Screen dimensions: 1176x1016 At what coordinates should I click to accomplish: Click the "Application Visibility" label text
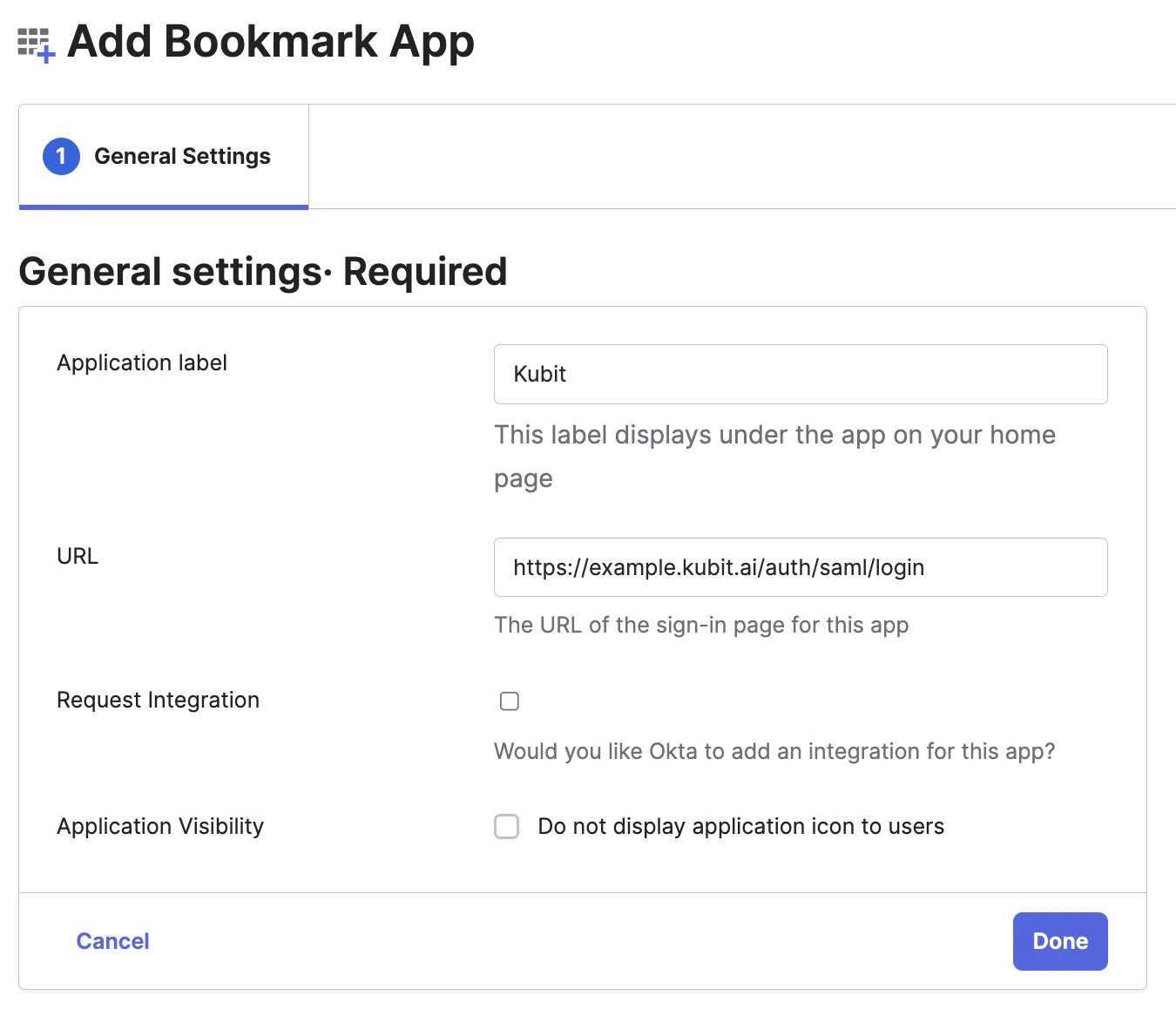pyautogui.click(x=160, y=826)
